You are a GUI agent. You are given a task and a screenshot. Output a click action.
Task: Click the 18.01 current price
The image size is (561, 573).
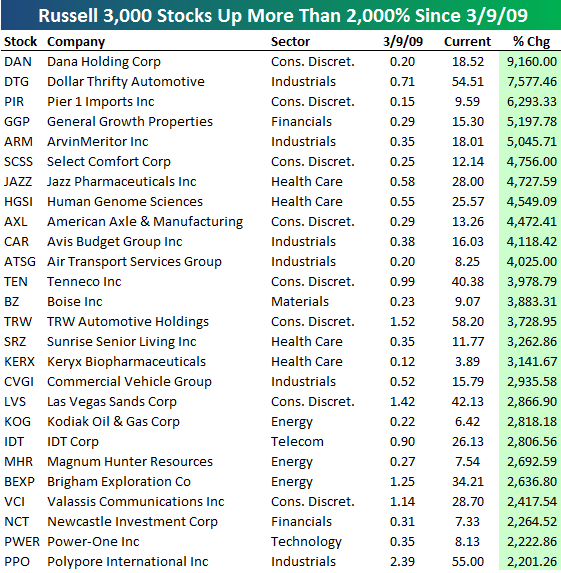pos(468,142)
